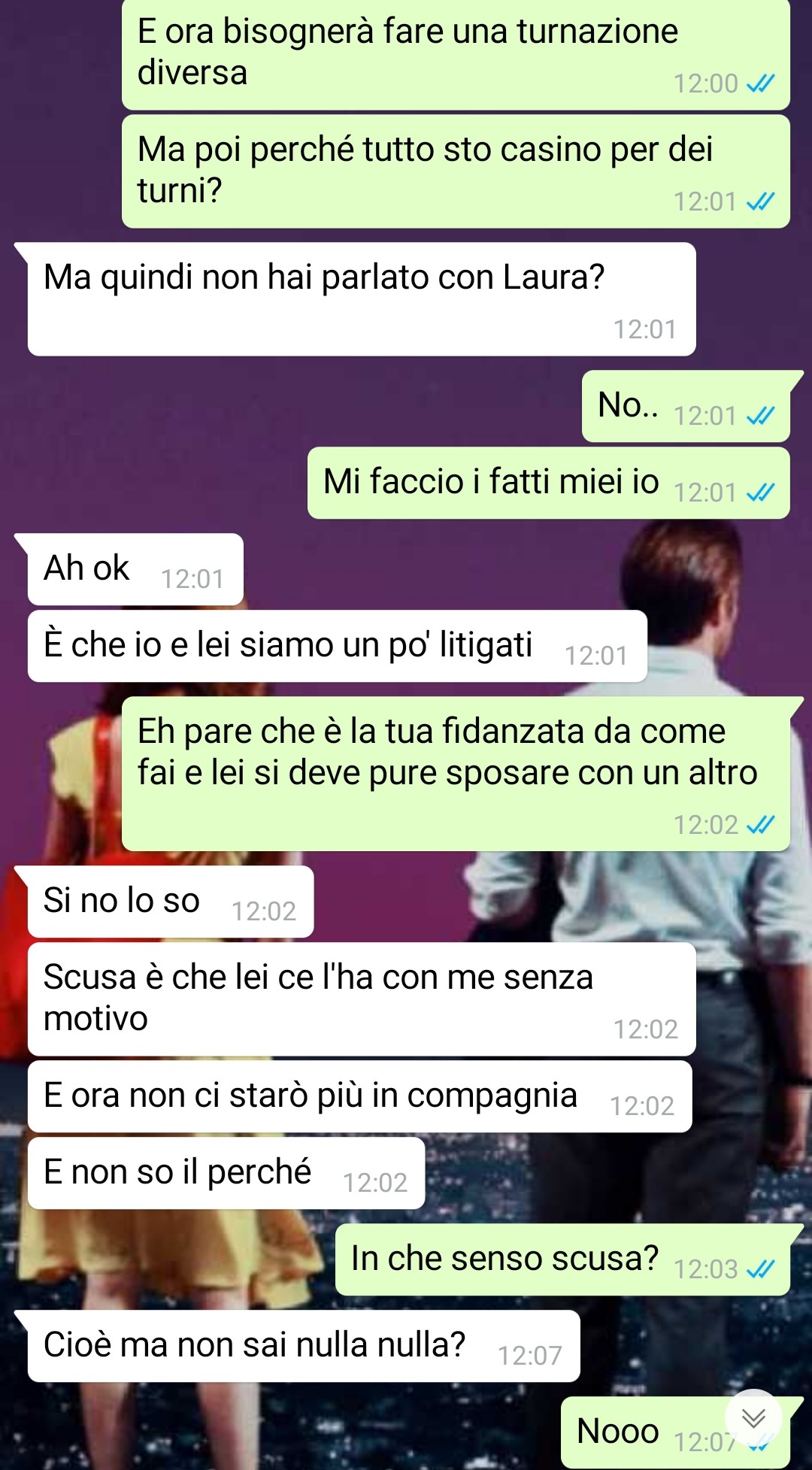Select 'E ora non ci starò più in compagnia'
812x1470 pixels.
[359, 1096]
